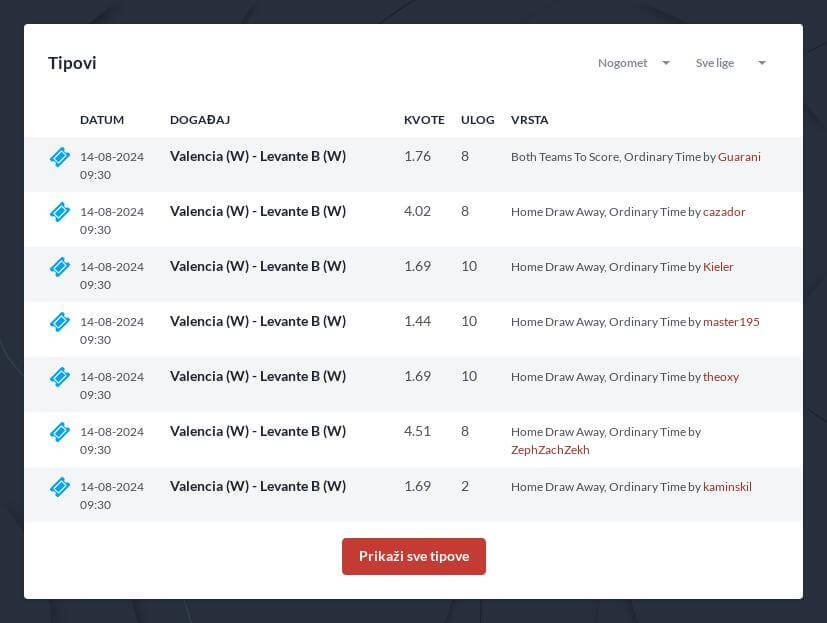The height and width of the screenshot is (623, 827).
Task: Click the Prikaži sve tipove button
Action: click(x=414, y=556)
